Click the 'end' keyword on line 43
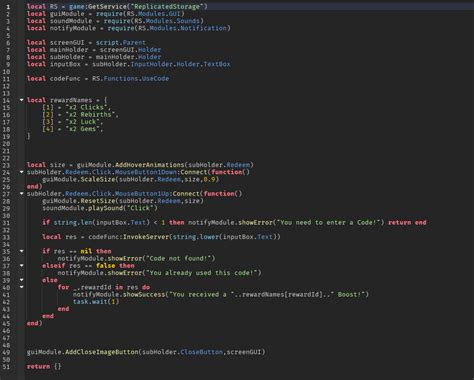Image resolution: width=474 pixels, height=380 pixels. point(63,309)
